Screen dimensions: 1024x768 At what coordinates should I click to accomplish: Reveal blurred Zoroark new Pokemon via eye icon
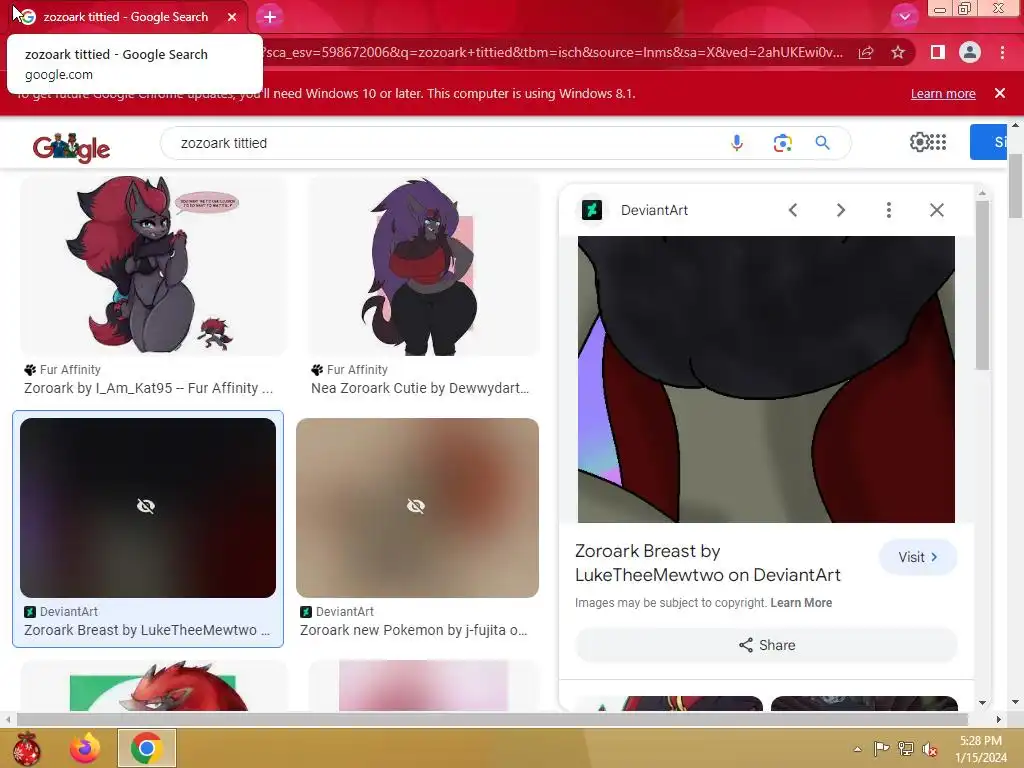click(x=416, y=506)
